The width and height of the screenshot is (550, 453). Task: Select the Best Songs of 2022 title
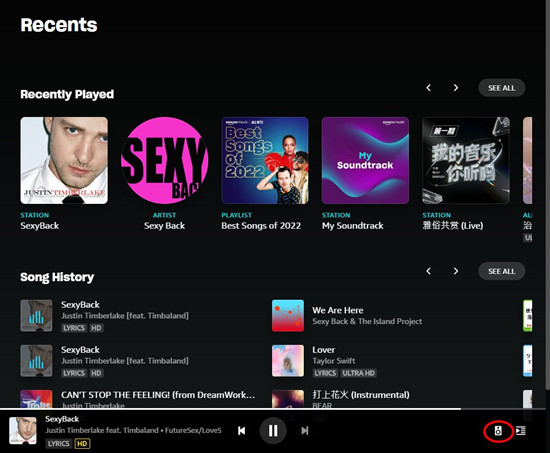pyautogui.click(x=261, y=226)
